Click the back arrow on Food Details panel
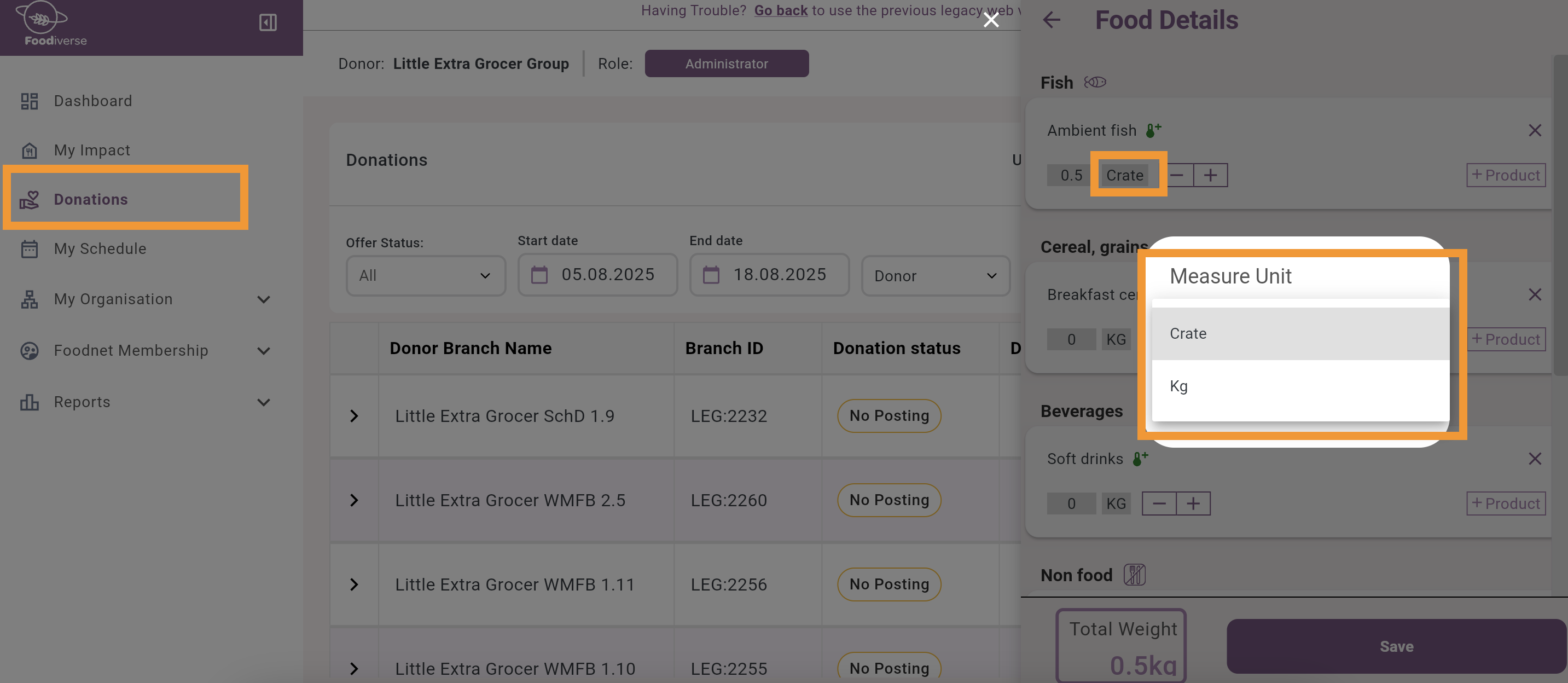The image size is (1568, 683). (1052, 20)
